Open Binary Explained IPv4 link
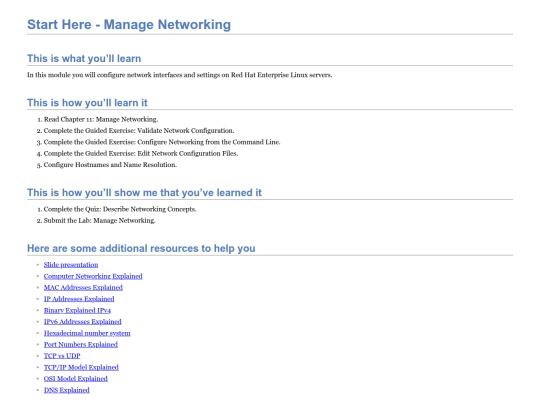Image resolution: width=540 pixels, height=405 pixels. [x=77, y=310]
